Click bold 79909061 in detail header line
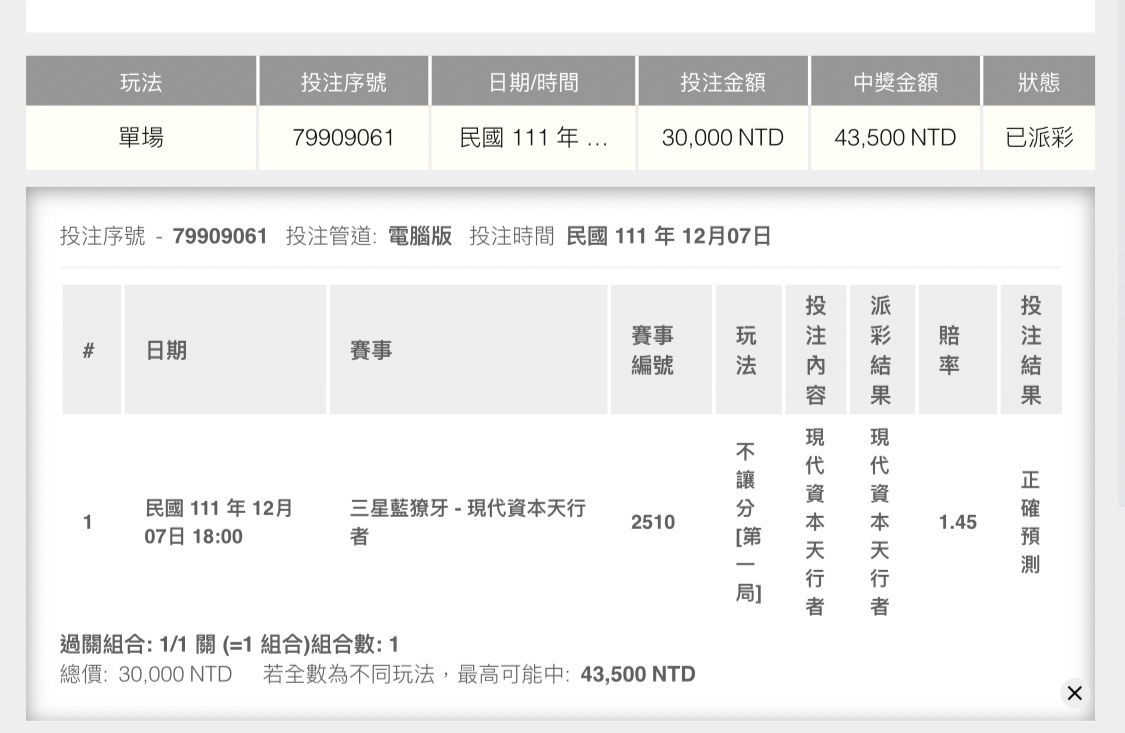 [220, 236]
